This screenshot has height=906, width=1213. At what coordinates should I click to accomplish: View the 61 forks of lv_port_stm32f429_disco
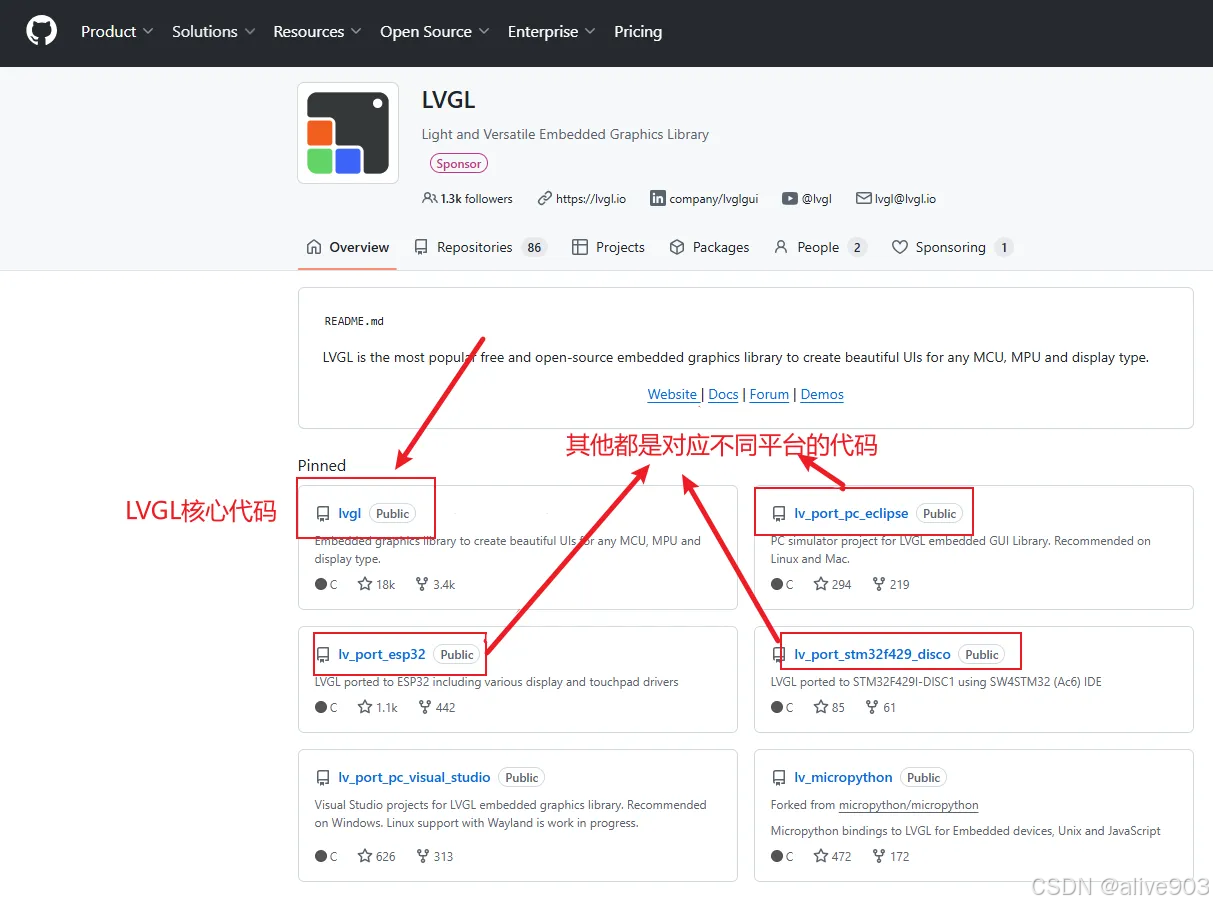tap(881, 707)
